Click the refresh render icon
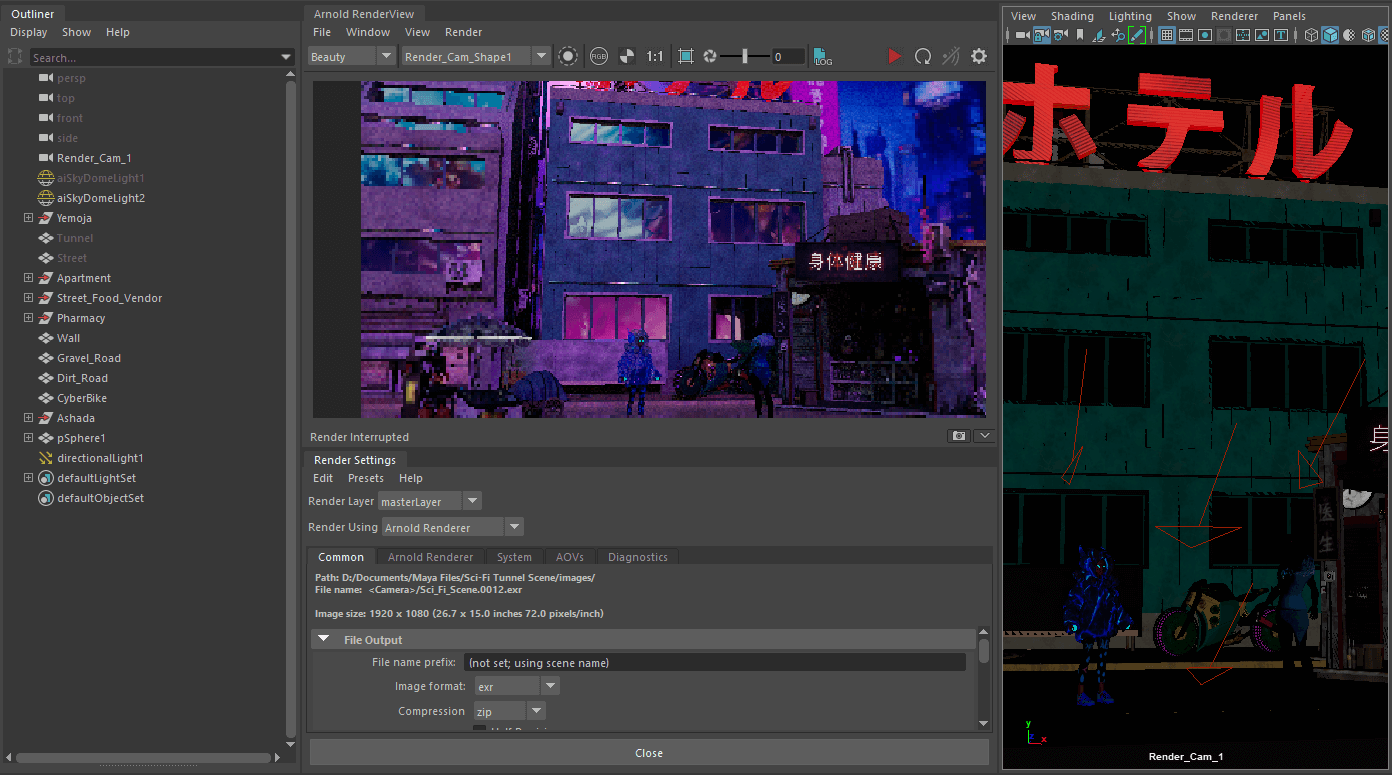The width and height of the screenshot is (1392, 775). [923, 57]
